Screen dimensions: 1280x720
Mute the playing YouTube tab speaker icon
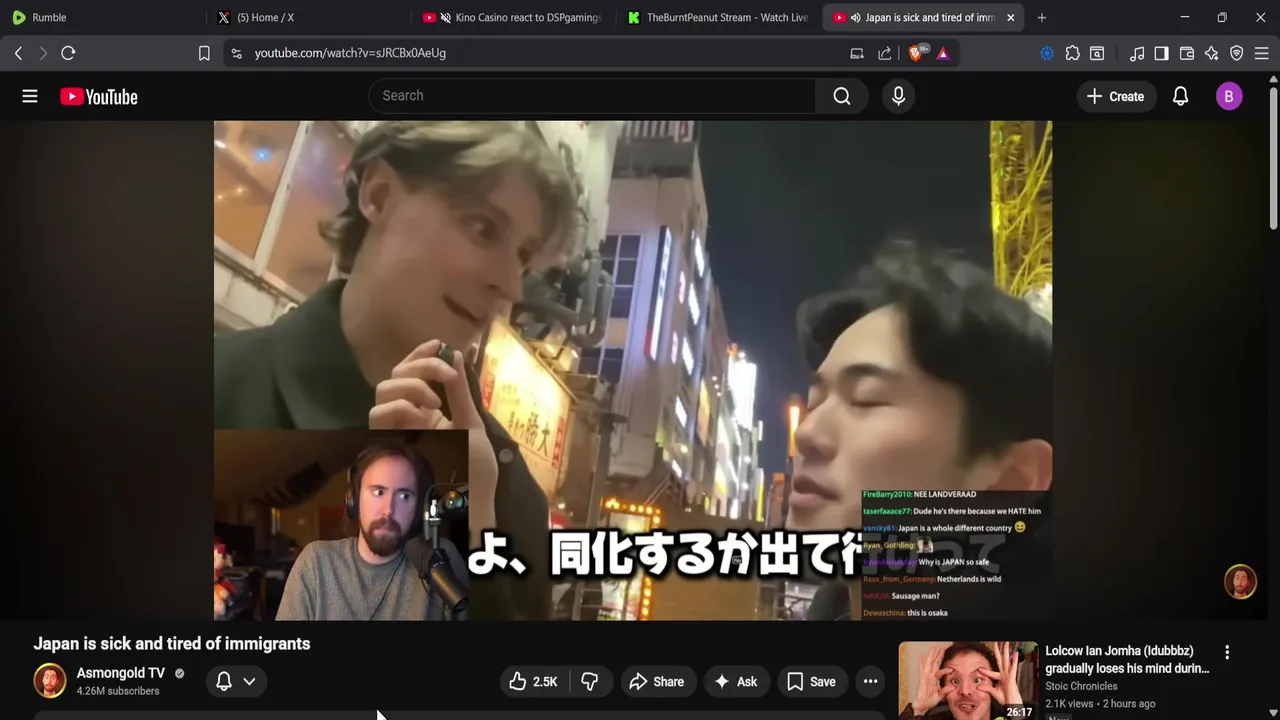pyautogui.click(x=855, y=17)
